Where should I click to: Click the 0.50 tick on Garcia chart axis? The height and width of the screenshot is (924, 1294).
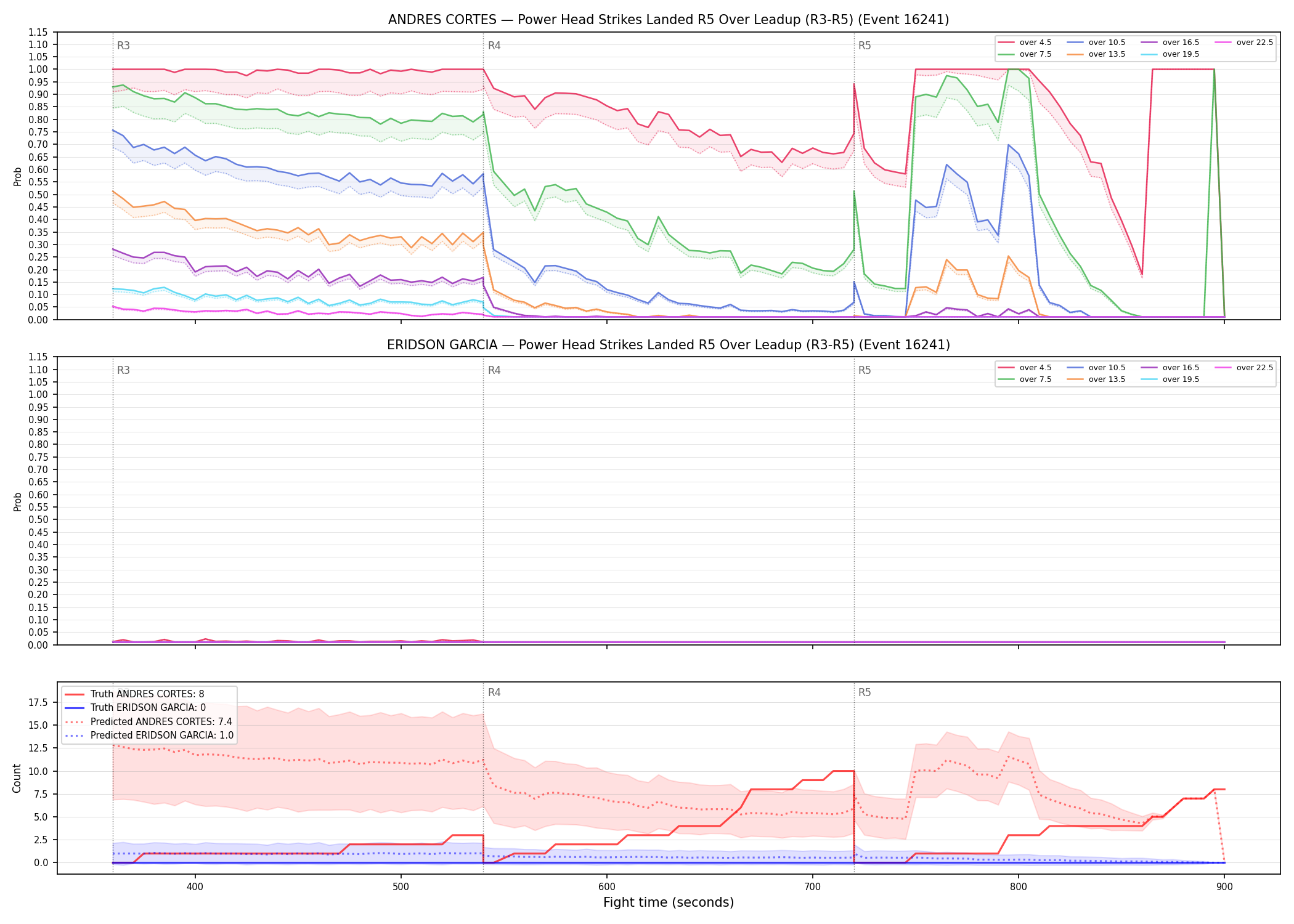click(38, 519)
